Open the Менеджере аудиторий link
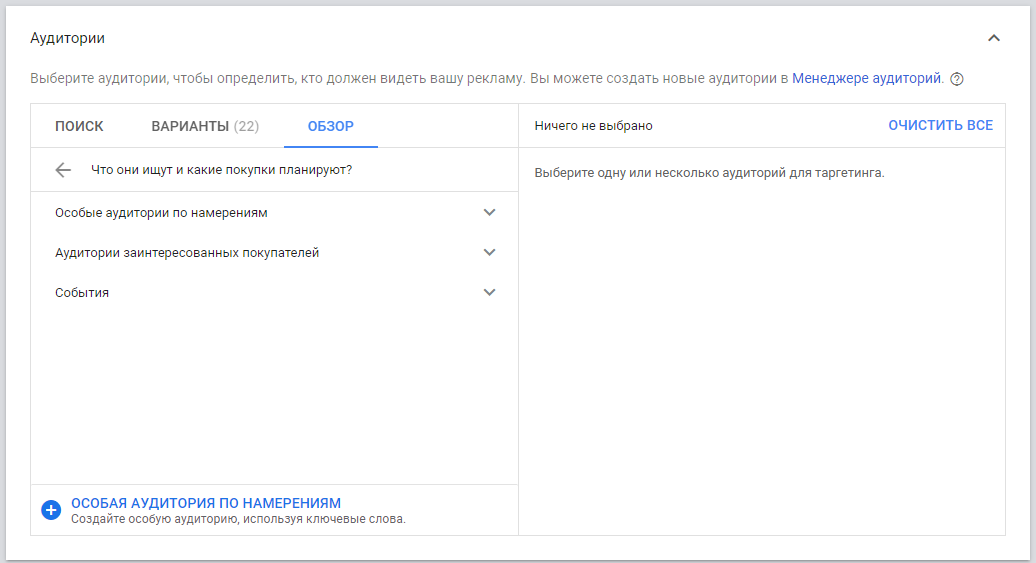Viewport: 1036px width, 563px height. tap(866, 78)
